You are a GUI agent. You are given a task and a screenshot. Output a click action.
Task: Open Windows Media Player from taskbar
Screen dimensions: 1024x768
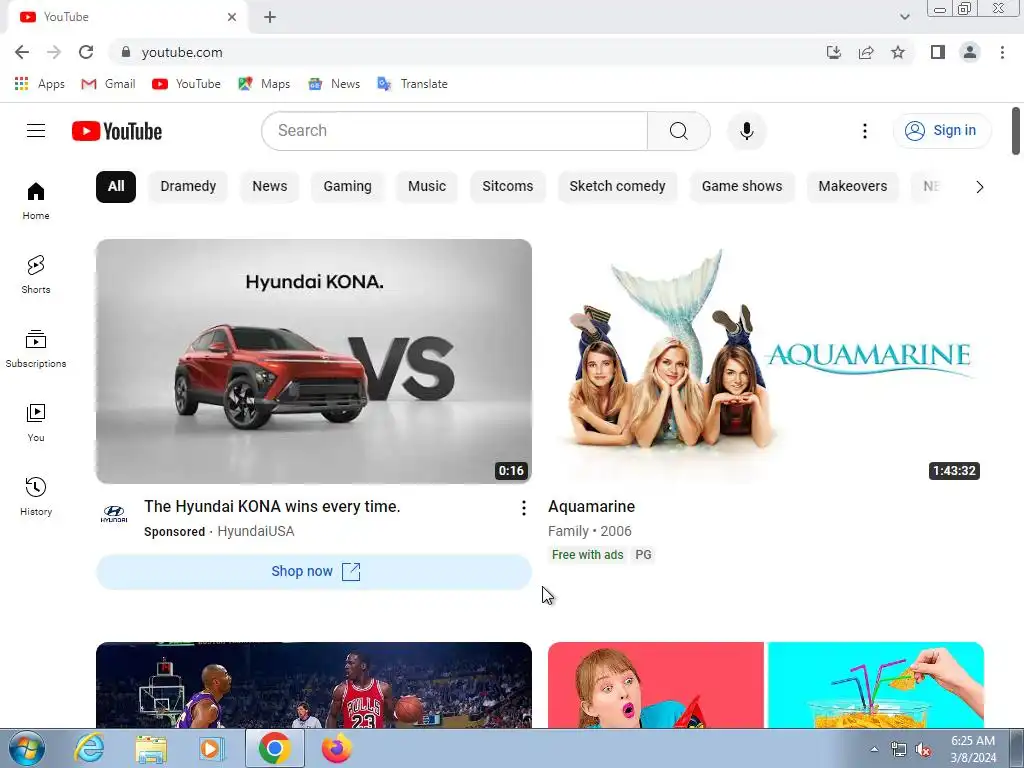click(211, 748)
